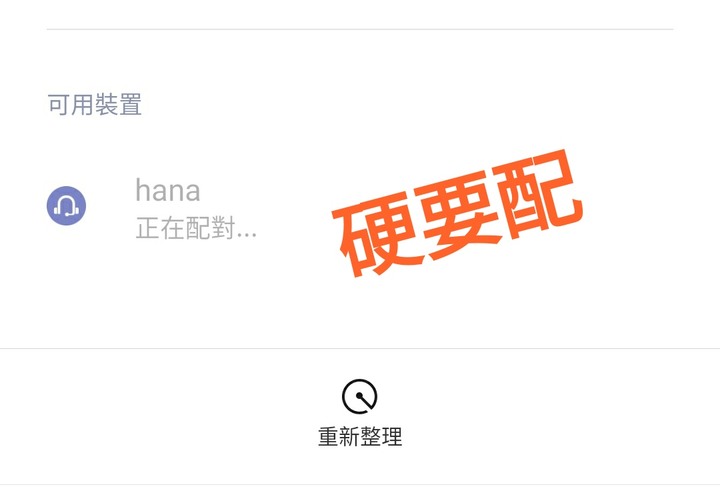
Task: Click the circular refresh icon
Action: tap(360, 397)
